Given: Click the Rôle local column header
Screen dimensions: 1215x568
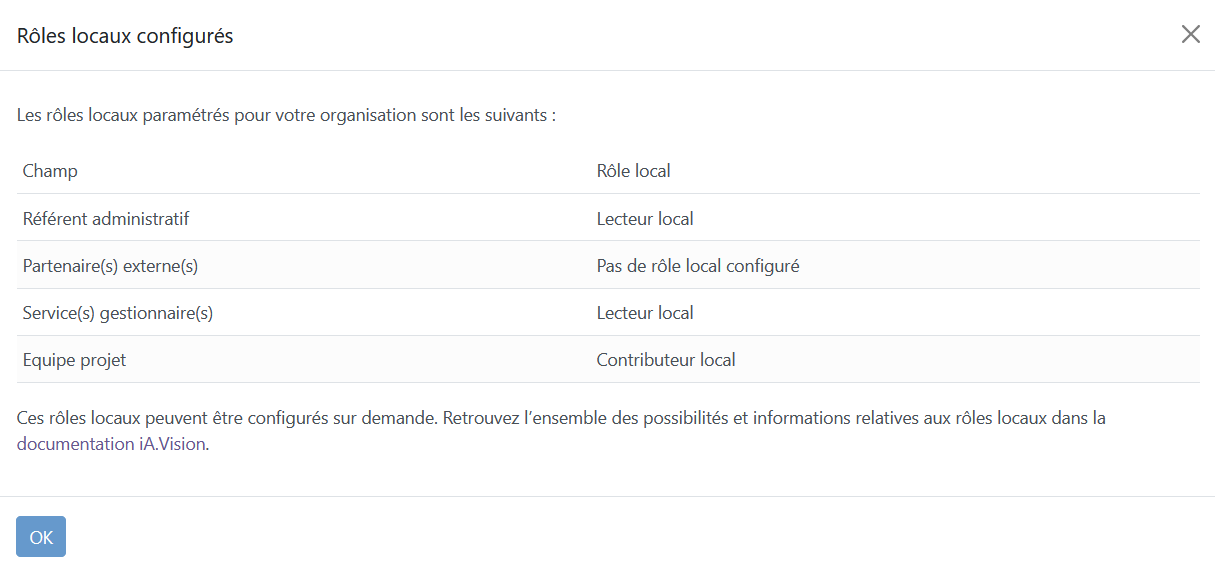Looking at the screenshot, I should coord(633,171).
